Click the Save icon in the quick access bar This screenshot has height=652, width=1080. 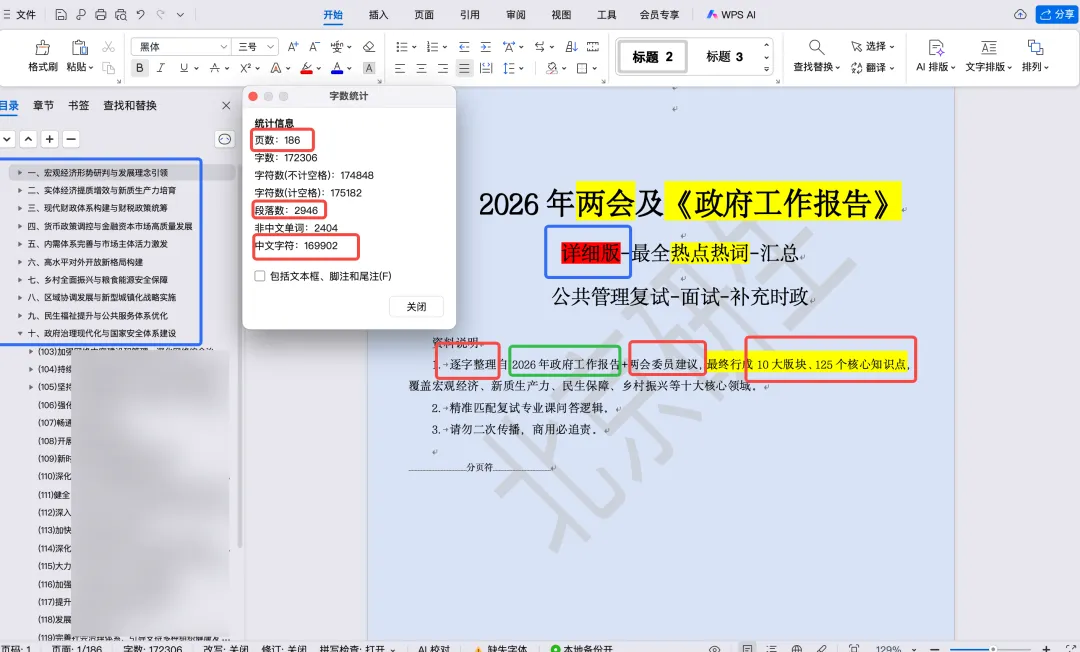pos(61,14)
